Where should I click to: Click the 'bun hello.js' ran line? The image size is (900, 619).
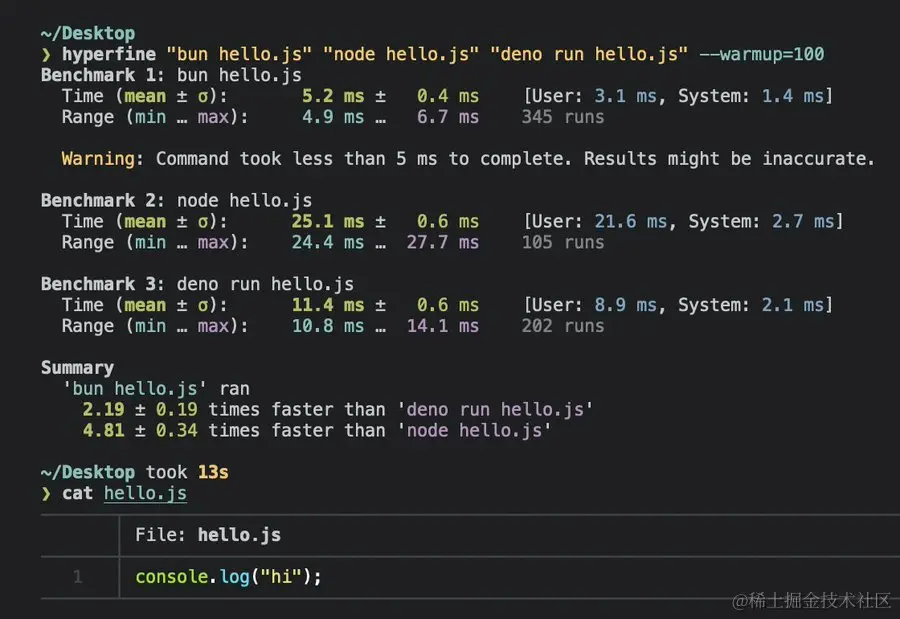(x=156, y=389)
